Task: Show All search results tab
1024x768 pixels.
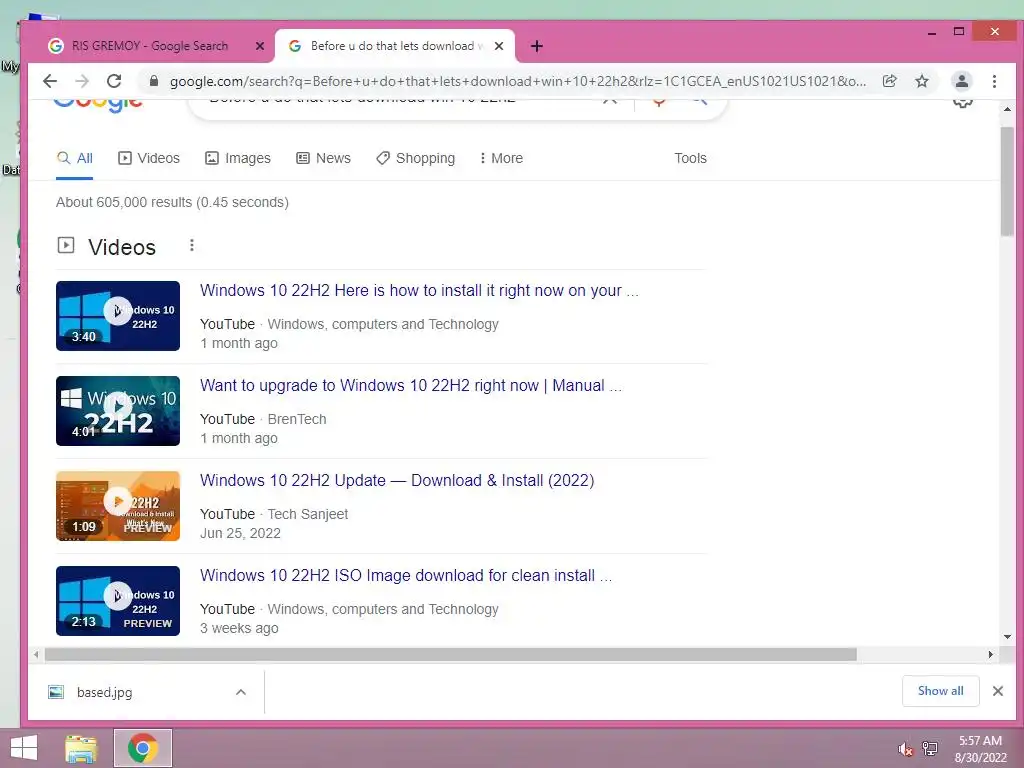Action: [74, 158]
